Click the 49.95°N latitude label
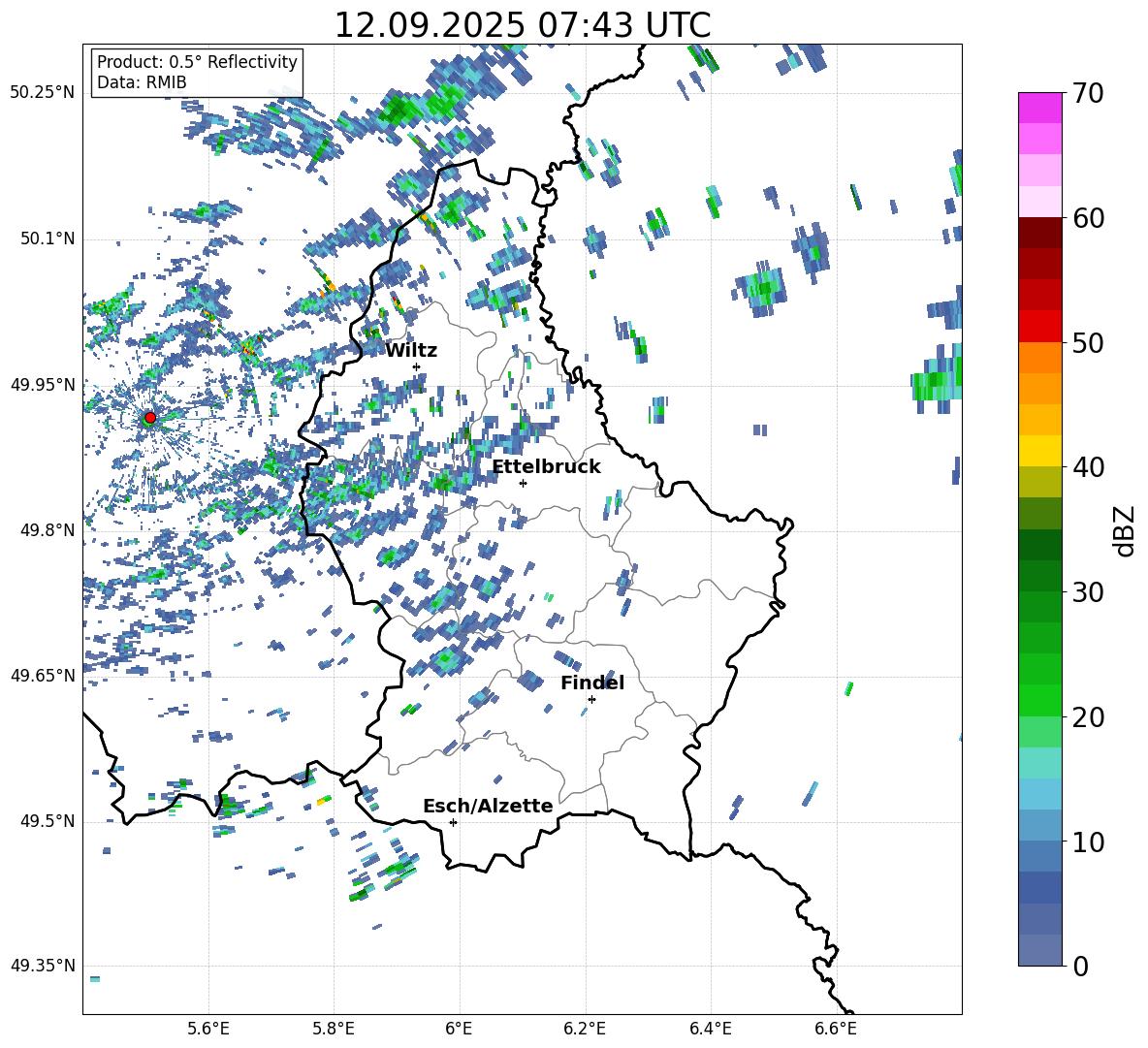 pos(43,385)
